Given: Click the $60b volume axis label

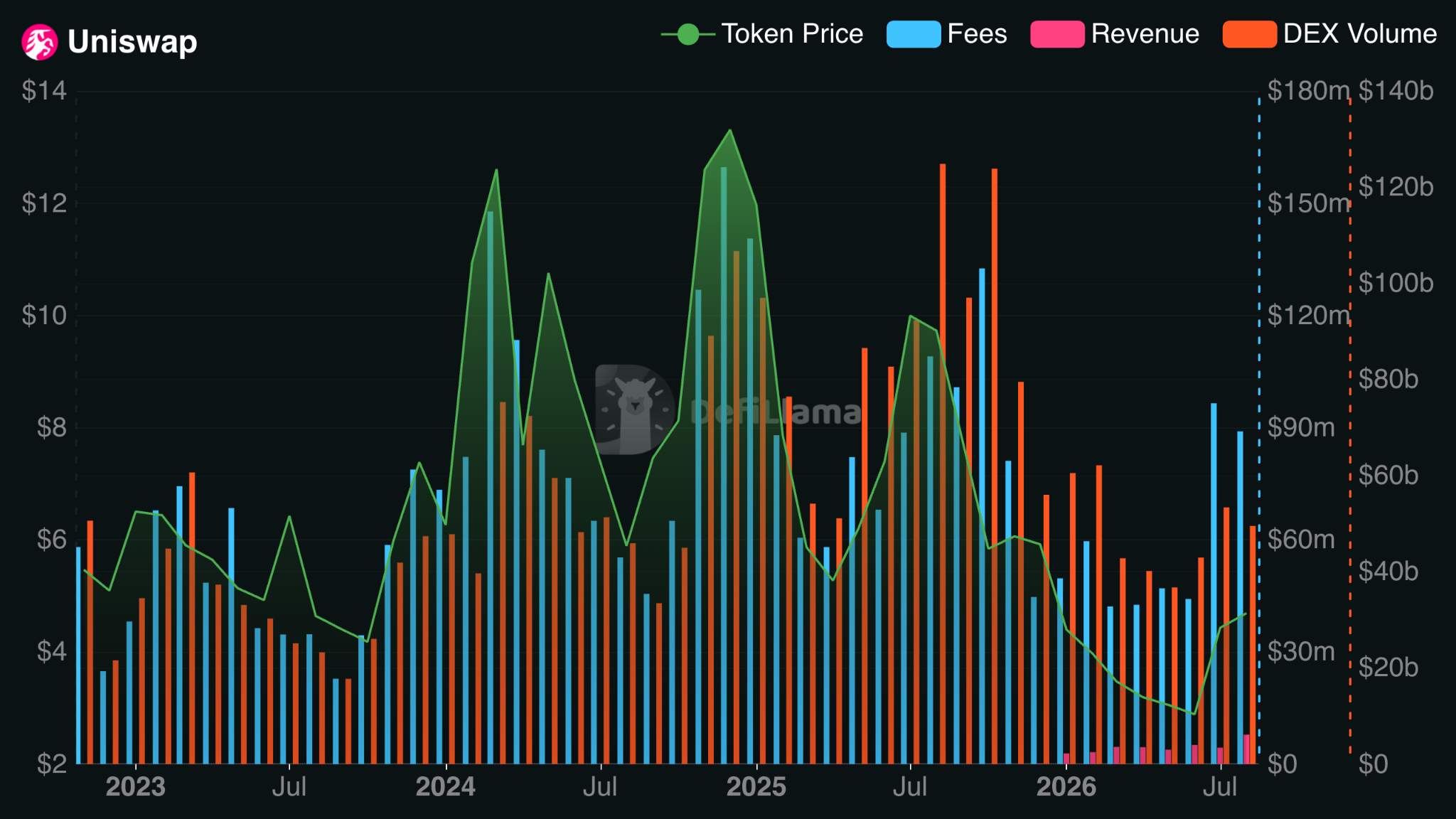Looking at the screenshot, I should (x=1388, y=475).
